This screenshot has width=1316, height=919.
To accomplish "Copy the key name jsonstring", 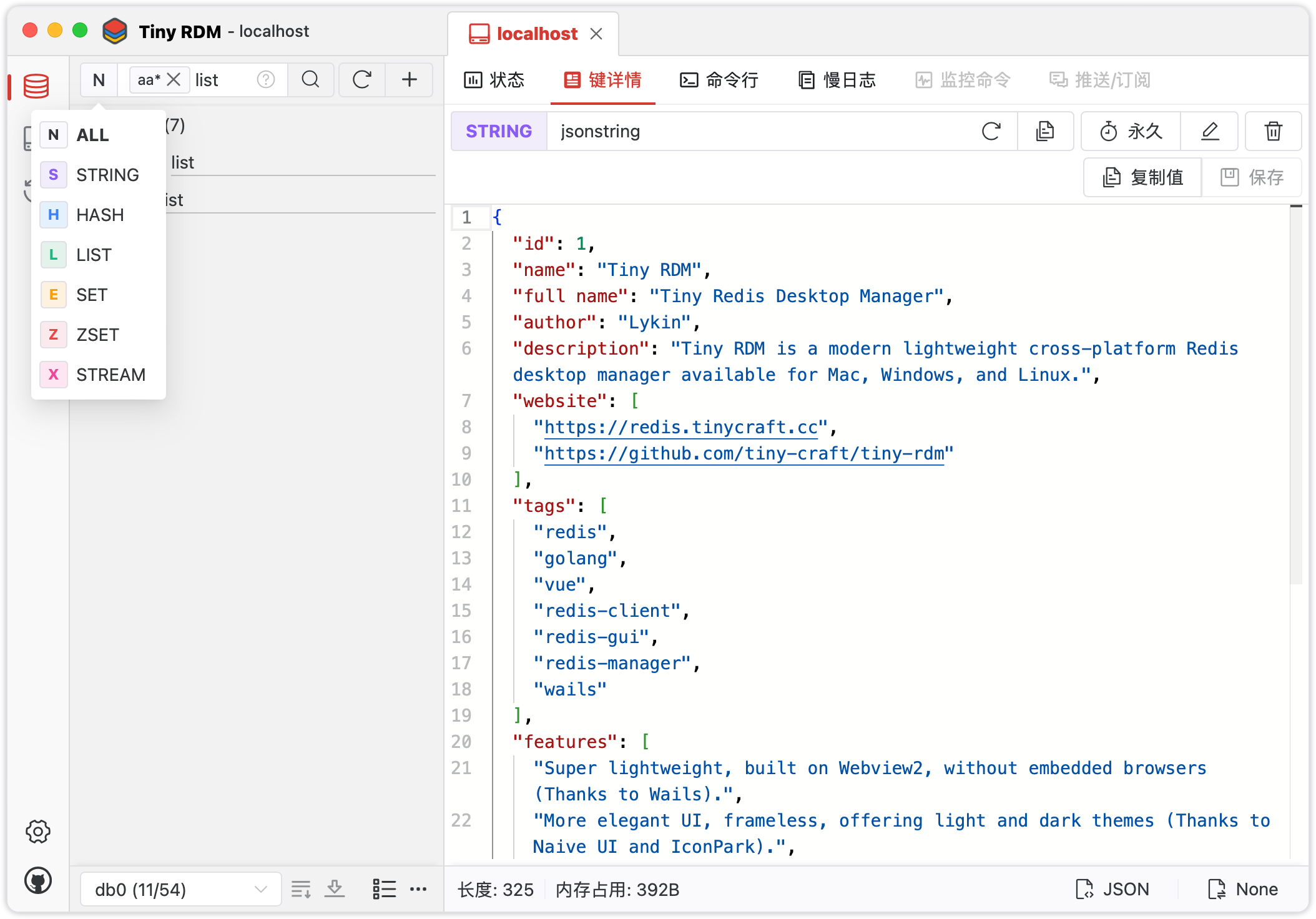I will pos(1045,131).
